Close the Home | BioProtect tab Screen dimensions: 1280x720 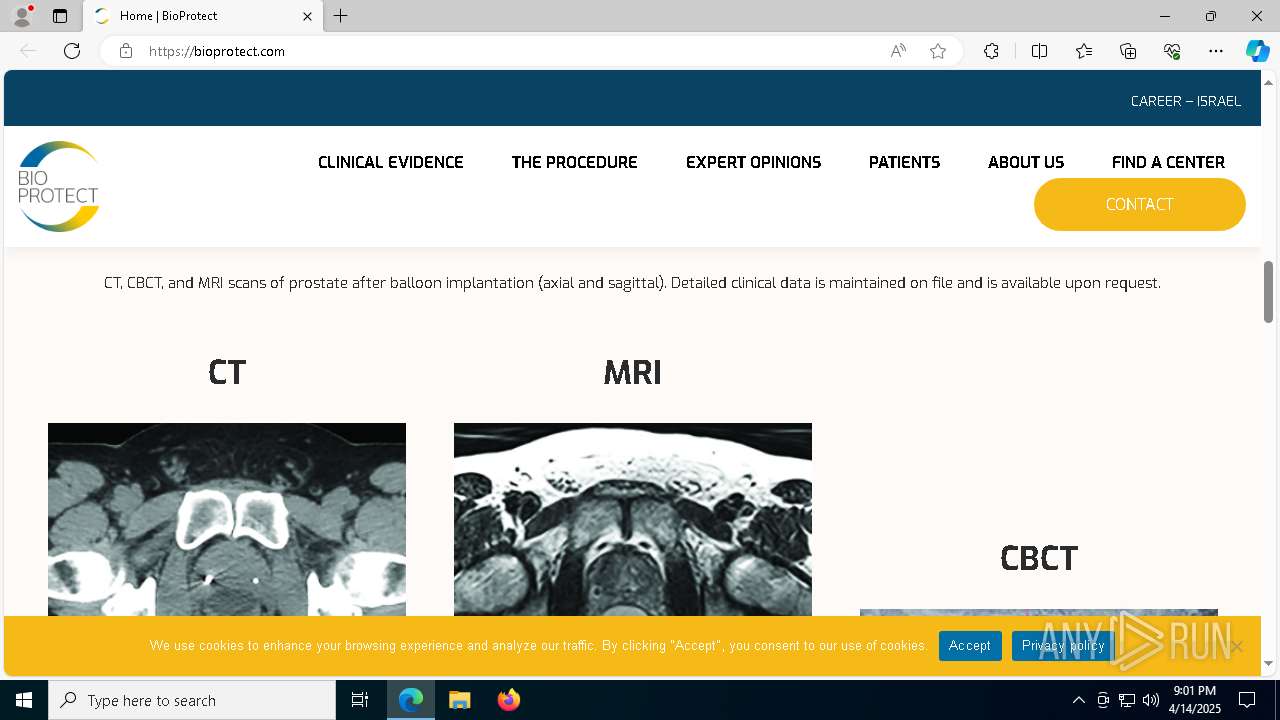pyautogui.click(x=307, y=16)
